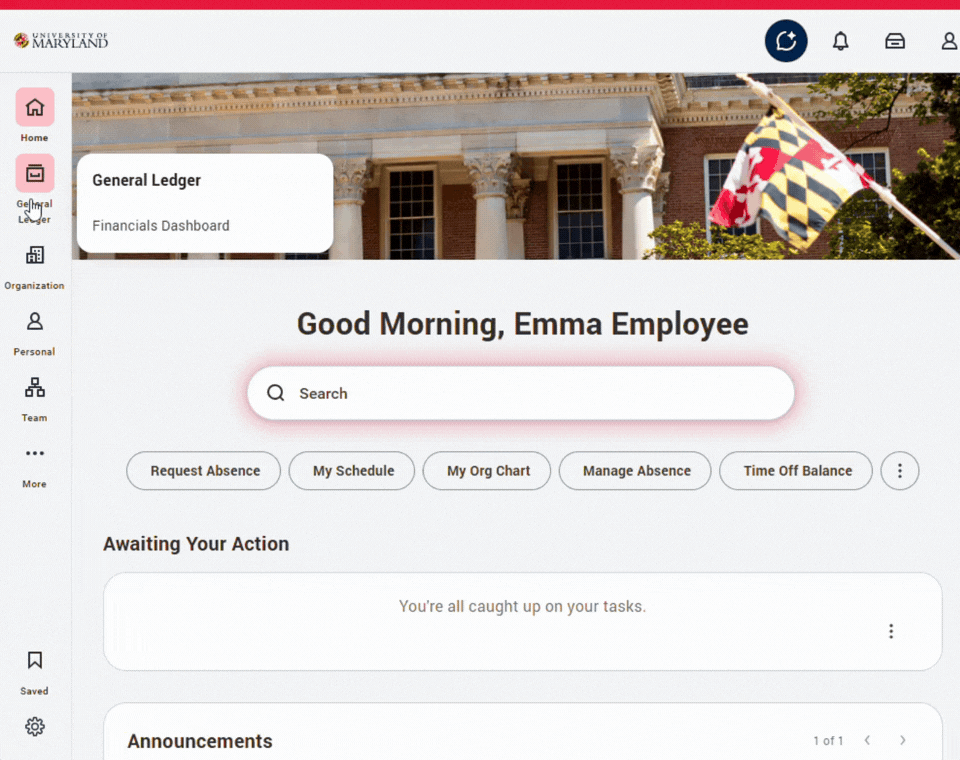Select the General Ledger flyout heading
This screenshot has height=760, width=960.
coord(146,180)
